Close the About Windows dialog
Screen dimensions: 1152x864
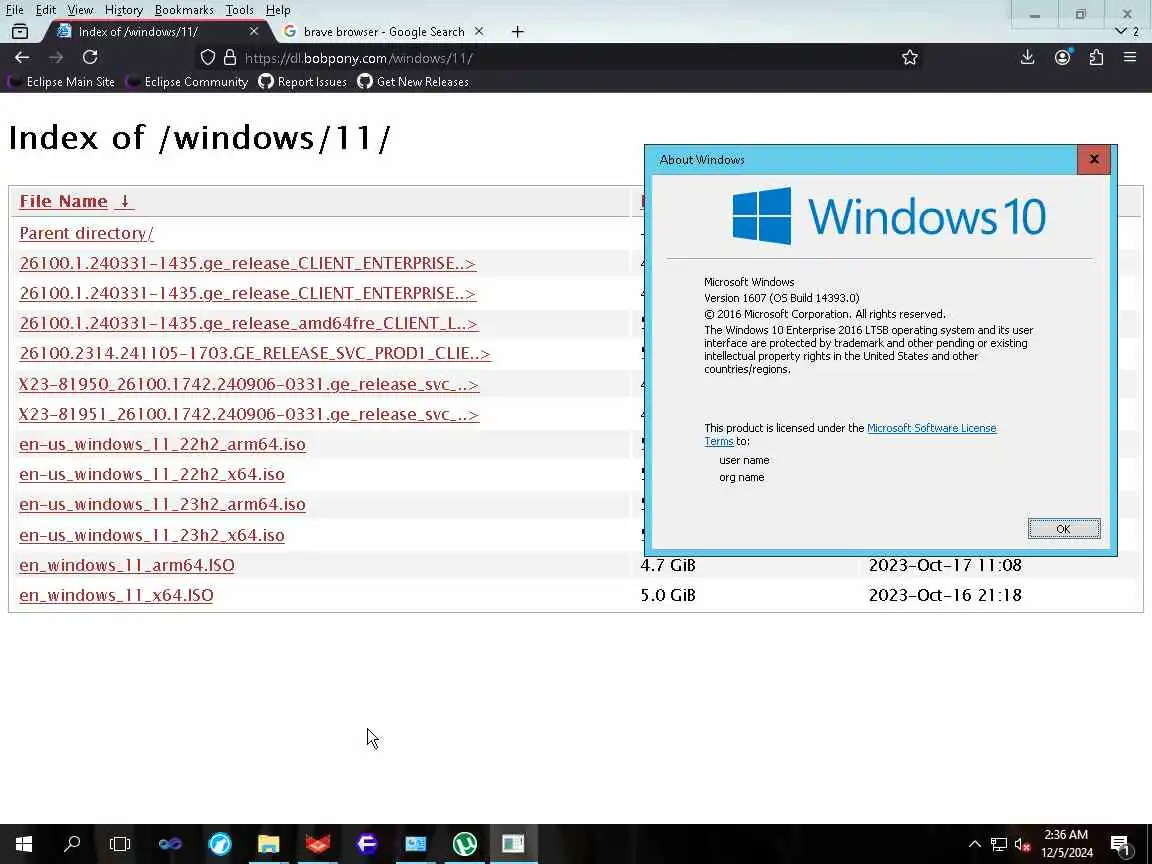click(x=1094, y=159)
